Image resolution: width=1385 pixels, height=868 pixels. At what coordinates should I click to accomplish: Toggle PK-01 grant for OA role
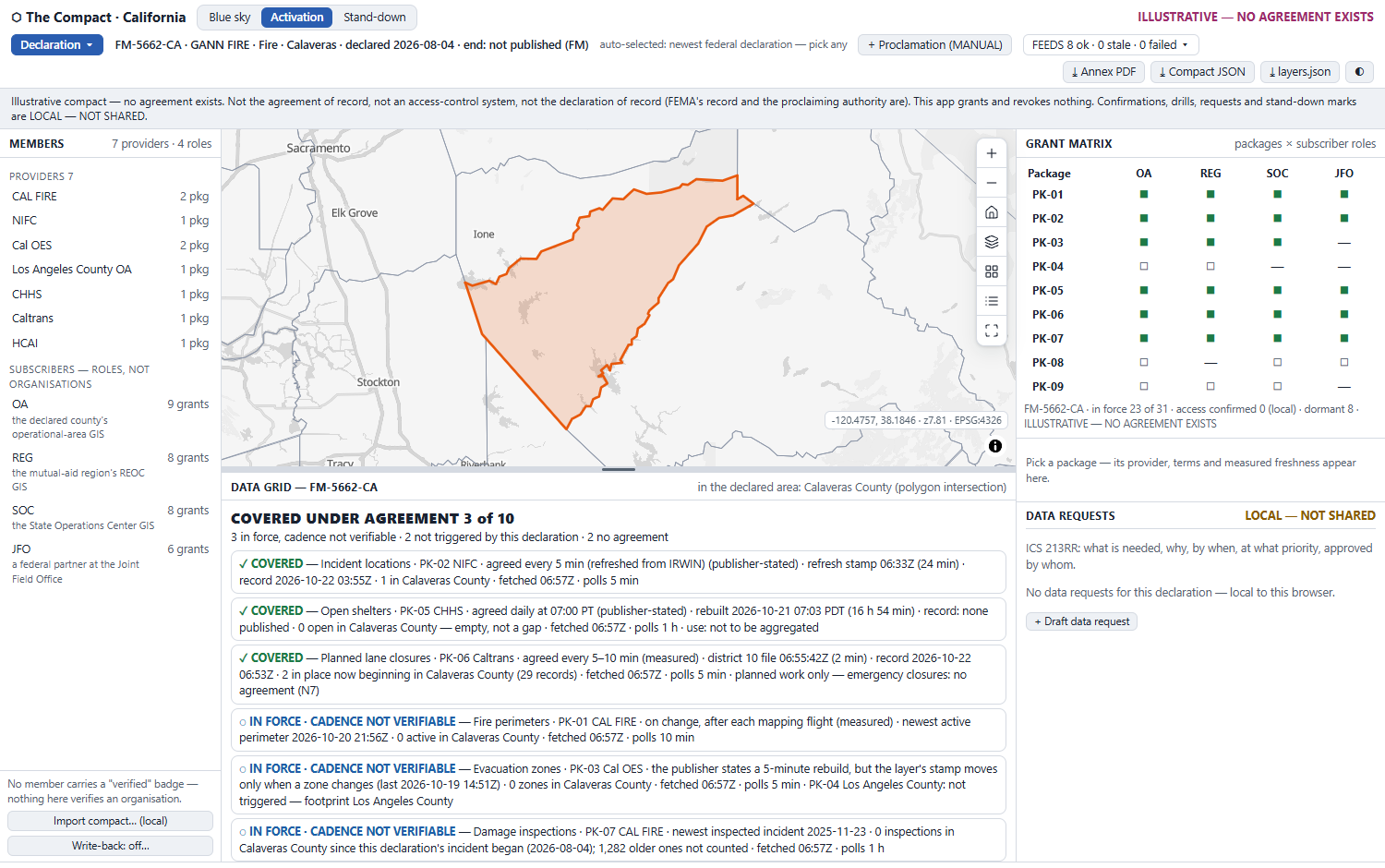click(x=1144, y=195)
